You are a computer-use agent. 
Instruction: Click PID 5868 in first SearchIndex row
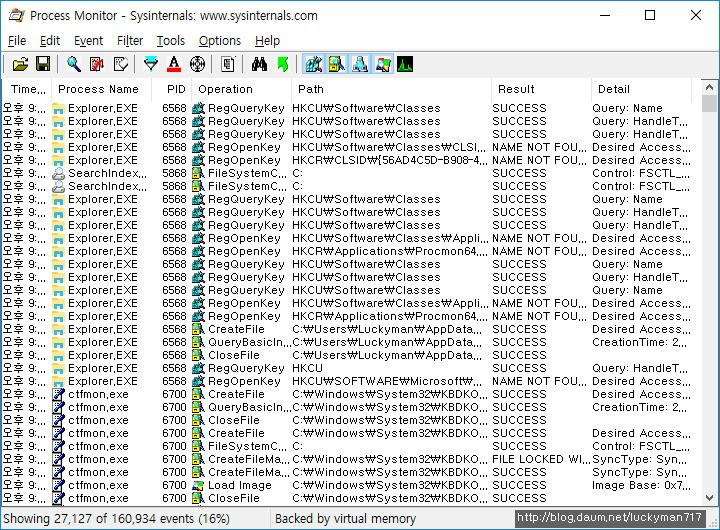point(174,174)
